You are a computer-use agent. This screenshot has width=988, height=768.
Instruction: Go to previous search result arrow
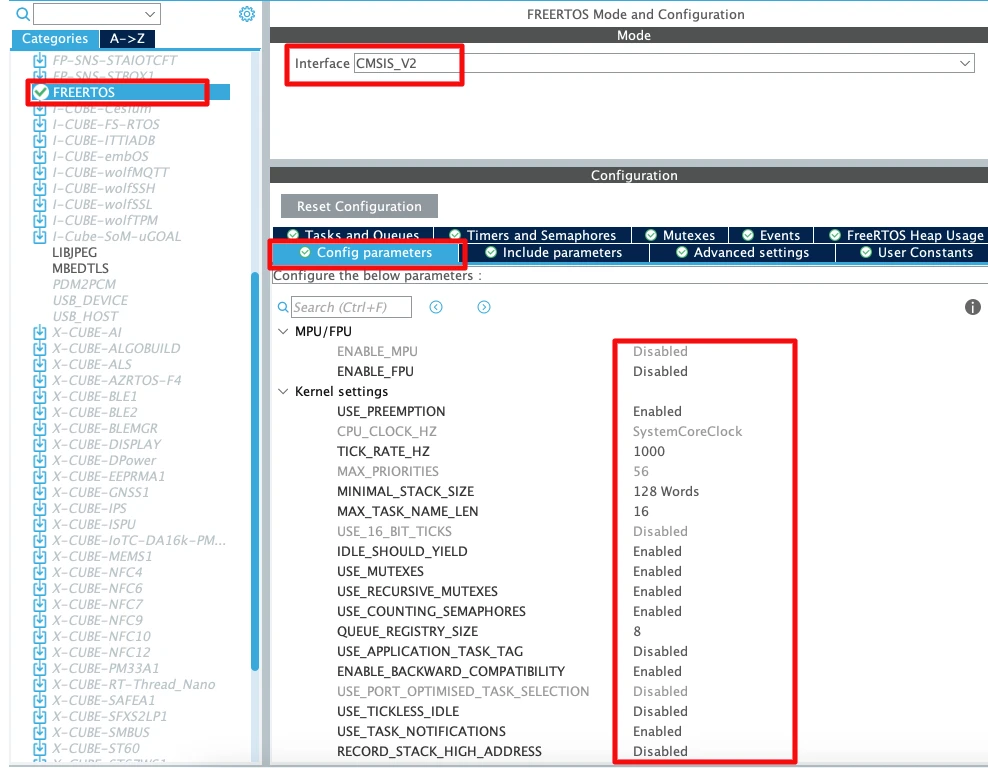coord(436,307)
